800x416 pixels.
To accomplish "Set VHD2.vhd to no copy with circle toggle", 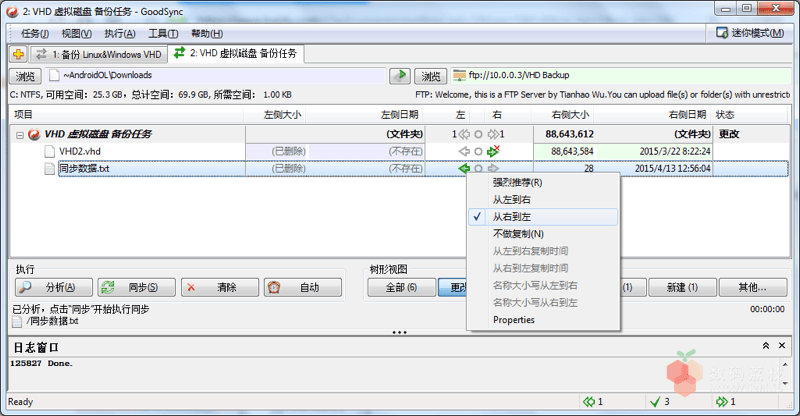I will [478, 151].
